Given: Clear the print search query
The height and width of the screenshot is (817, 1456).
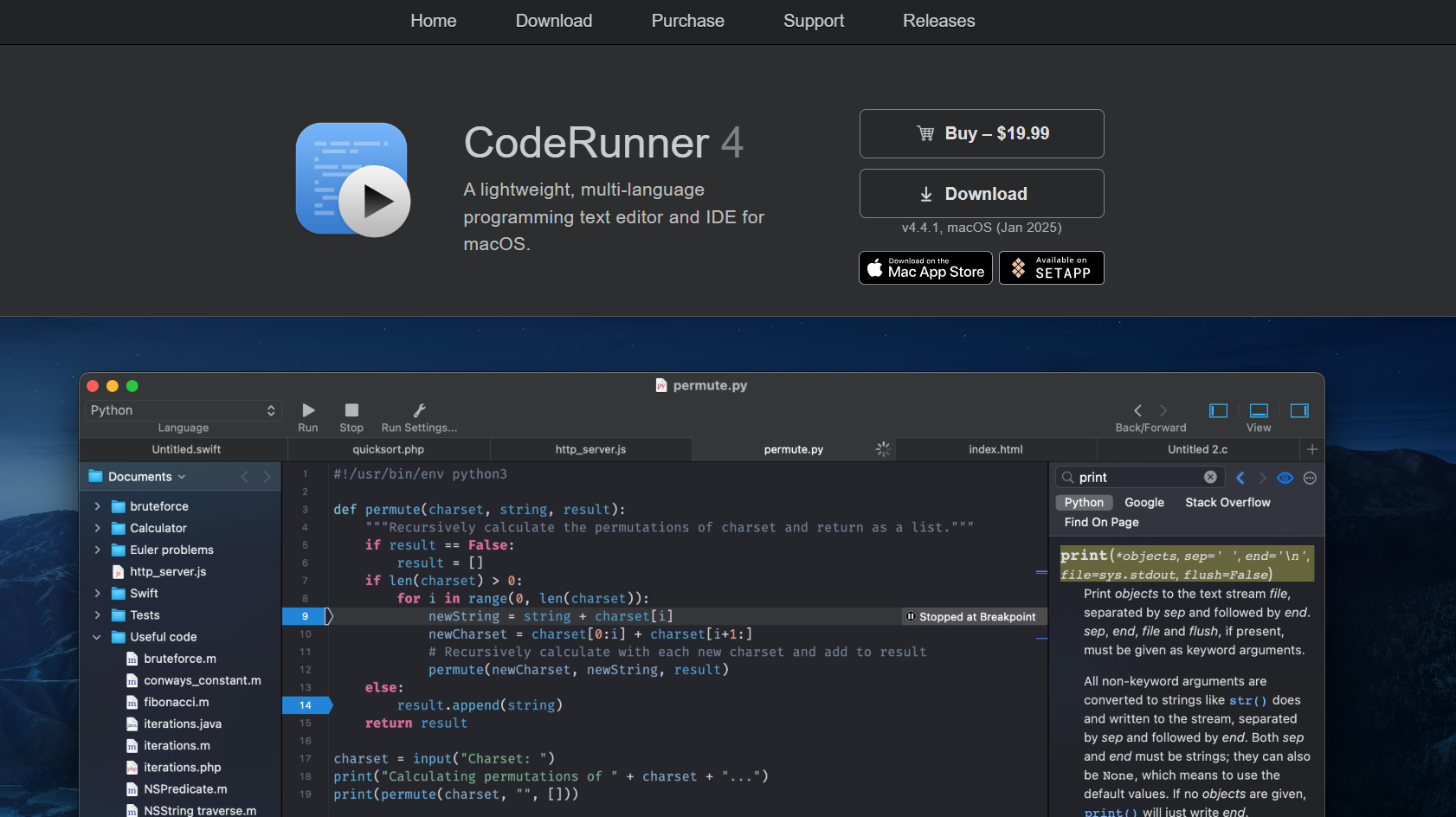Looking at the screenshot, I should (1211, 477).
